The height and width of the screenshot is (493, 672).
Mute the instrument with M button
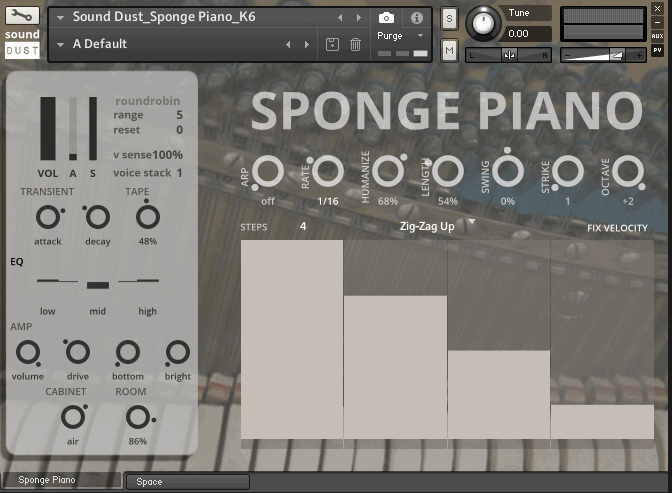tap(449, 51)
